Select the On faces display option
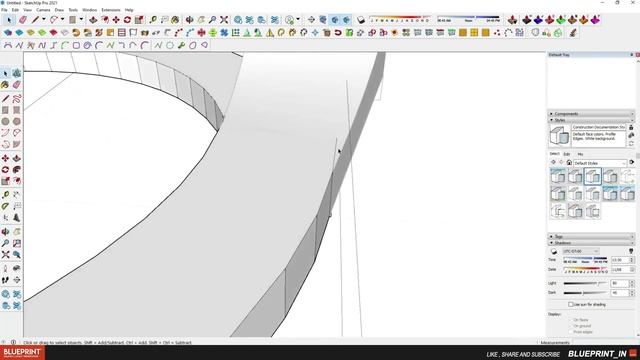 [x=571, y=320]
